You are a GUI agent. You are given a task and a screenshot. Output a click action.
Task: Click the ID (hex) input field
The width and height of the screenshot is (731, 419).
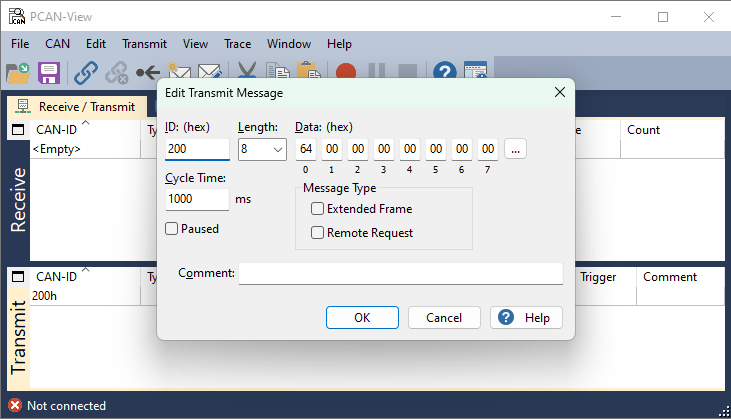[197, 149]
